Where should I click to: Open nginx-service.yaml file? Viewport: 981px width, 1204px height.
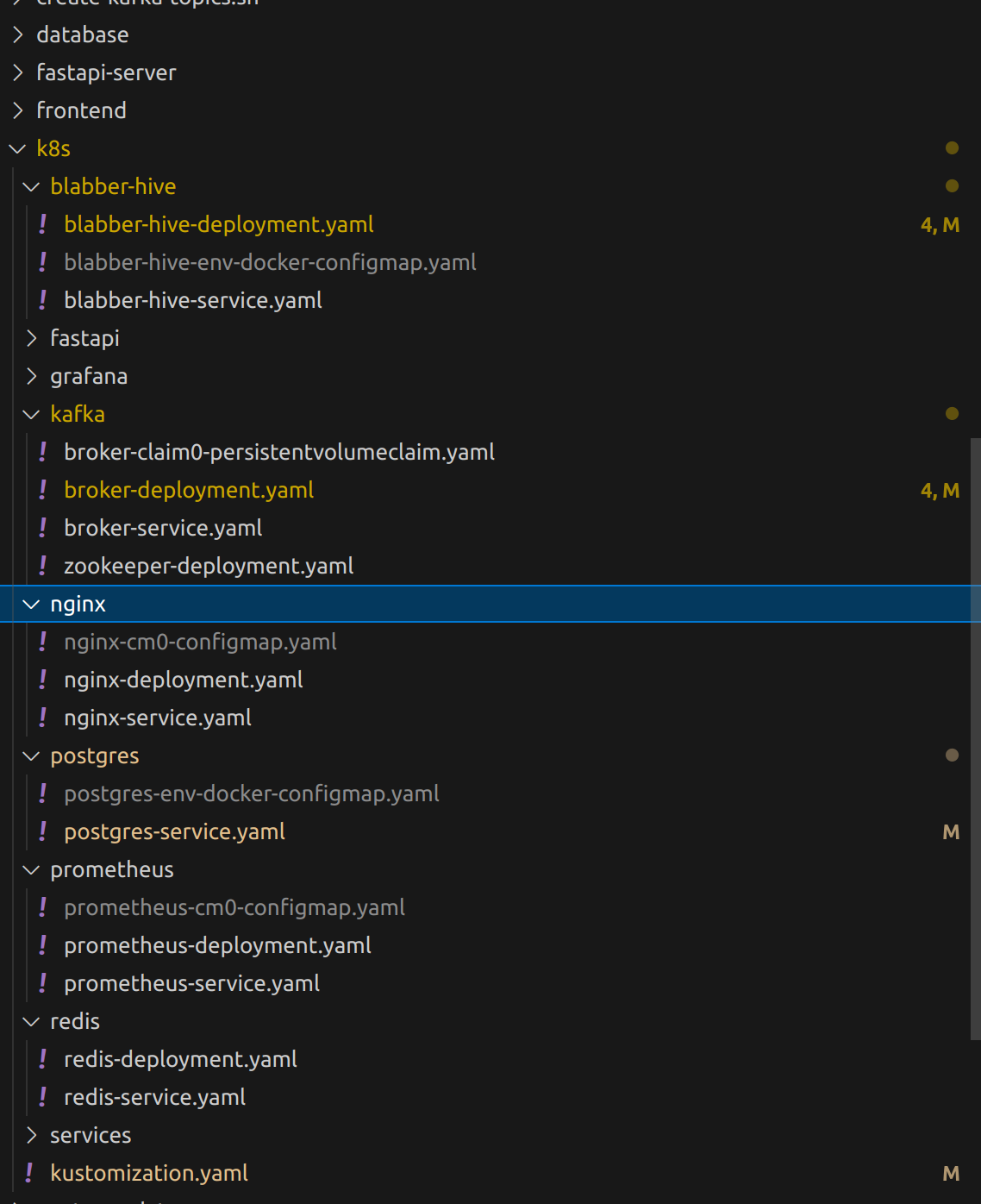coord(158,718)
